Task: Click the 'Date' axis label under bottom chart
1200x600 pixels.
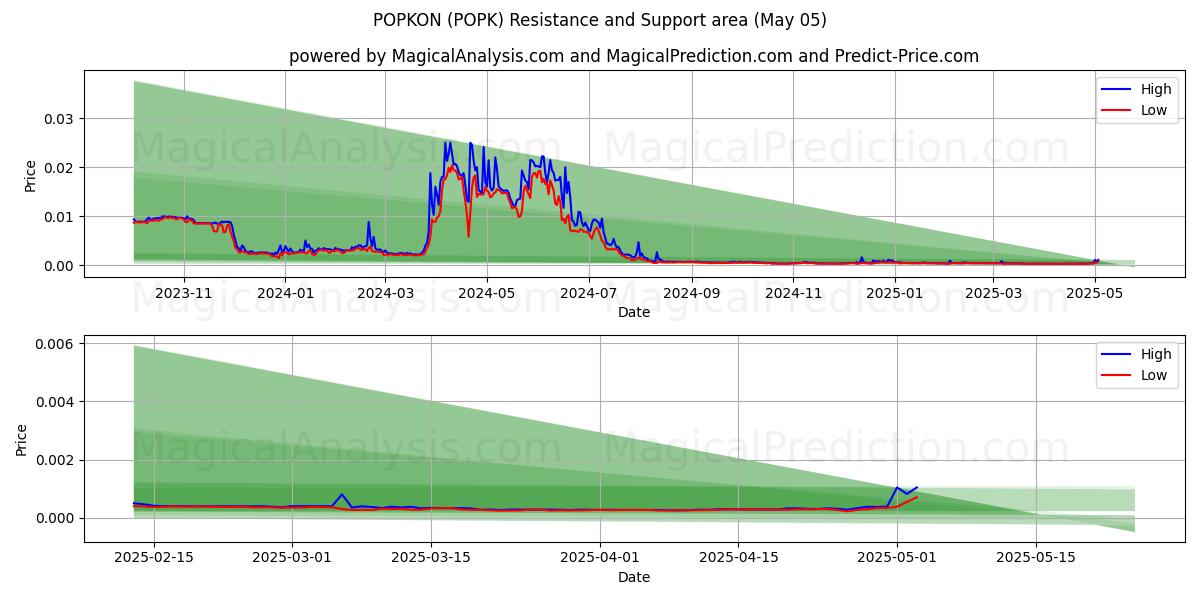Action: point(634,577)
